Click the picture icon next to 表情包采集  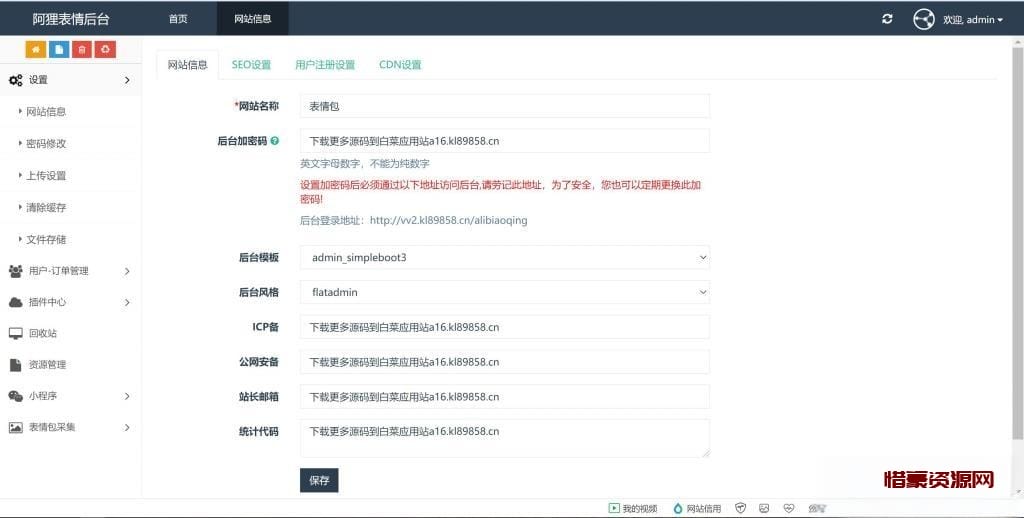(16, 427)
